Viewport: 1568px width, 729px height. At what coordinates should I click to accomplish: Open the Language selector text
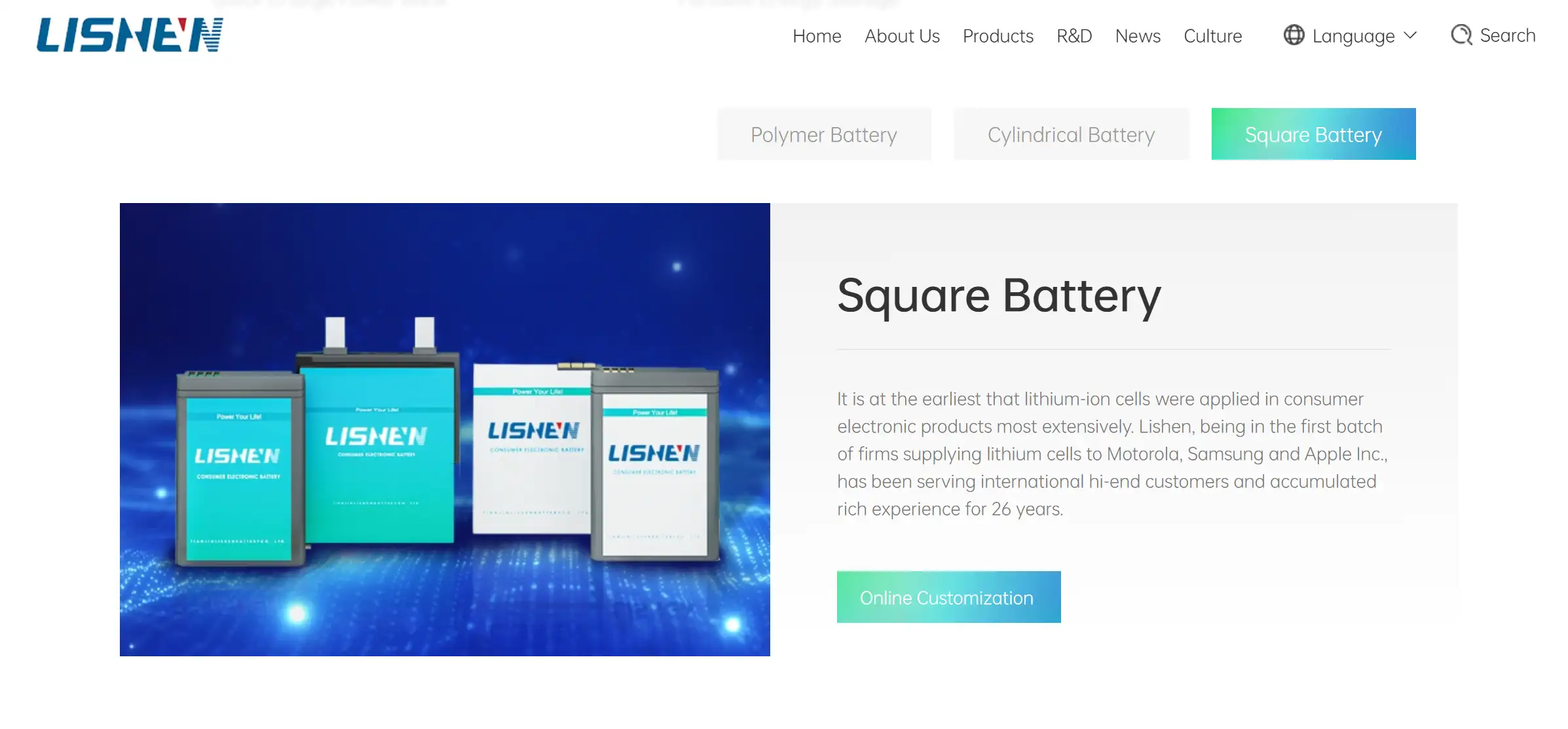coord(1353,36)
